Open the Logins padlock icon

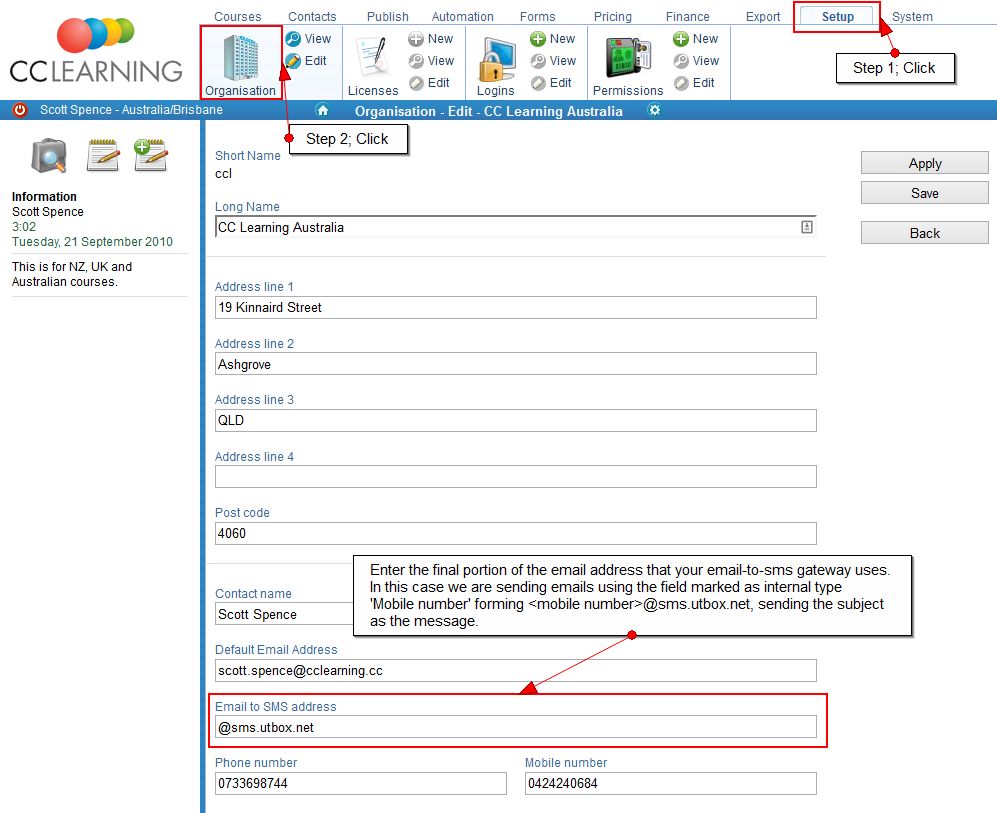tap(496, 60)
